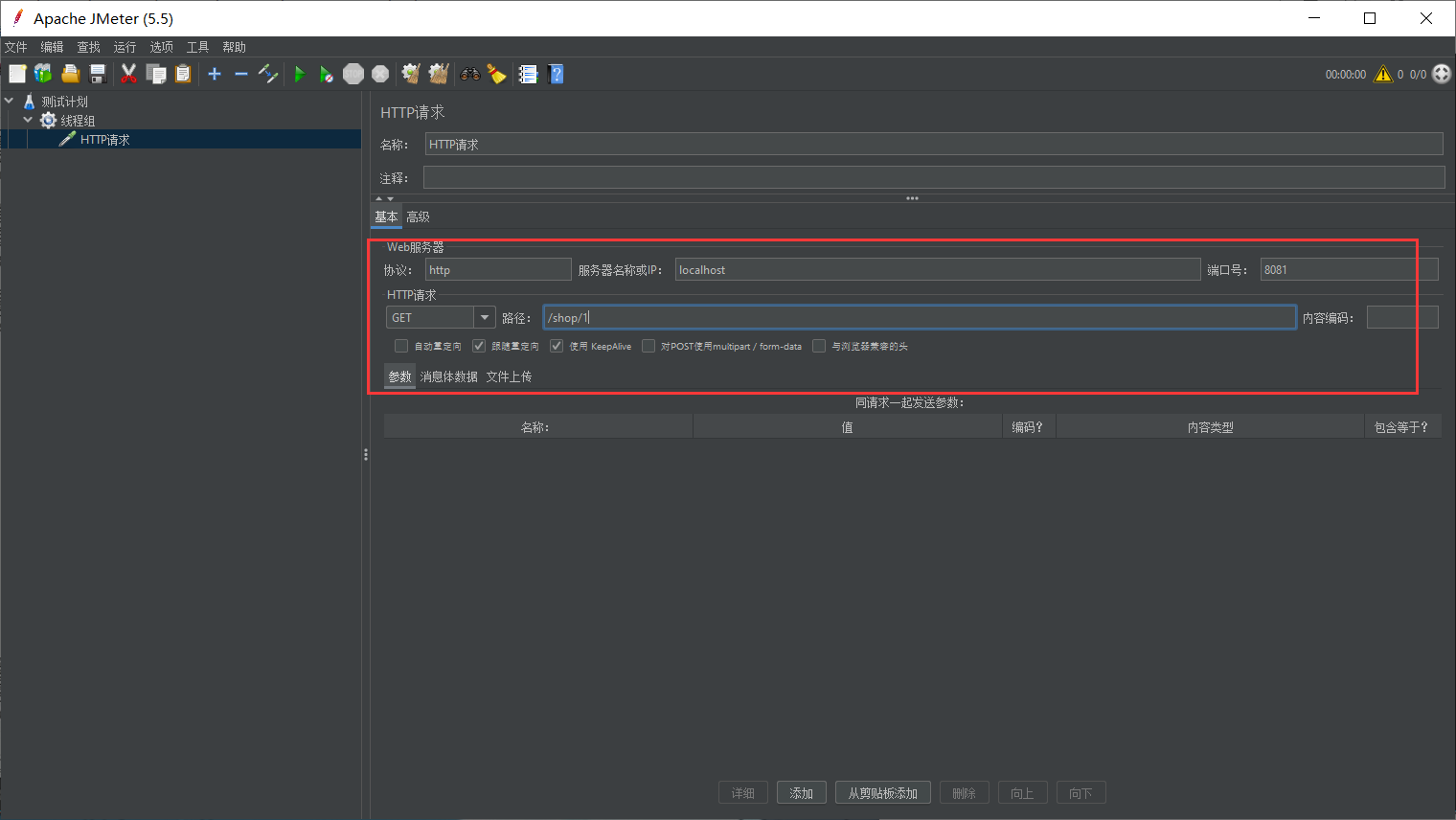This screenshot has width=1456, height=820.
Task: Switch to the 消息体数据 tab
Action: [448, 376]
